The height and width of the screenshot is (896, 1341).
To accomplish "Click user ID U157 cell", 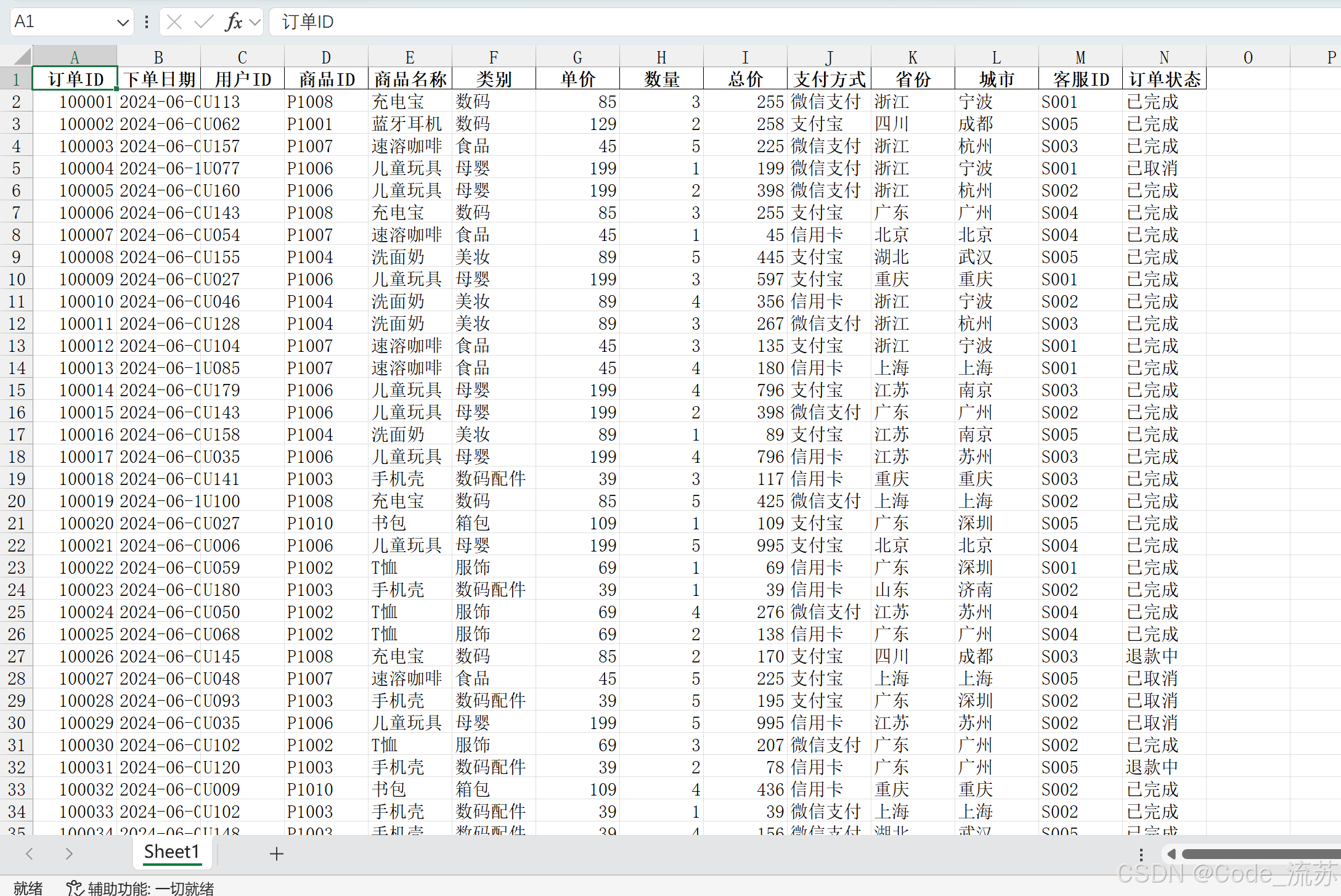I will 242,146.
